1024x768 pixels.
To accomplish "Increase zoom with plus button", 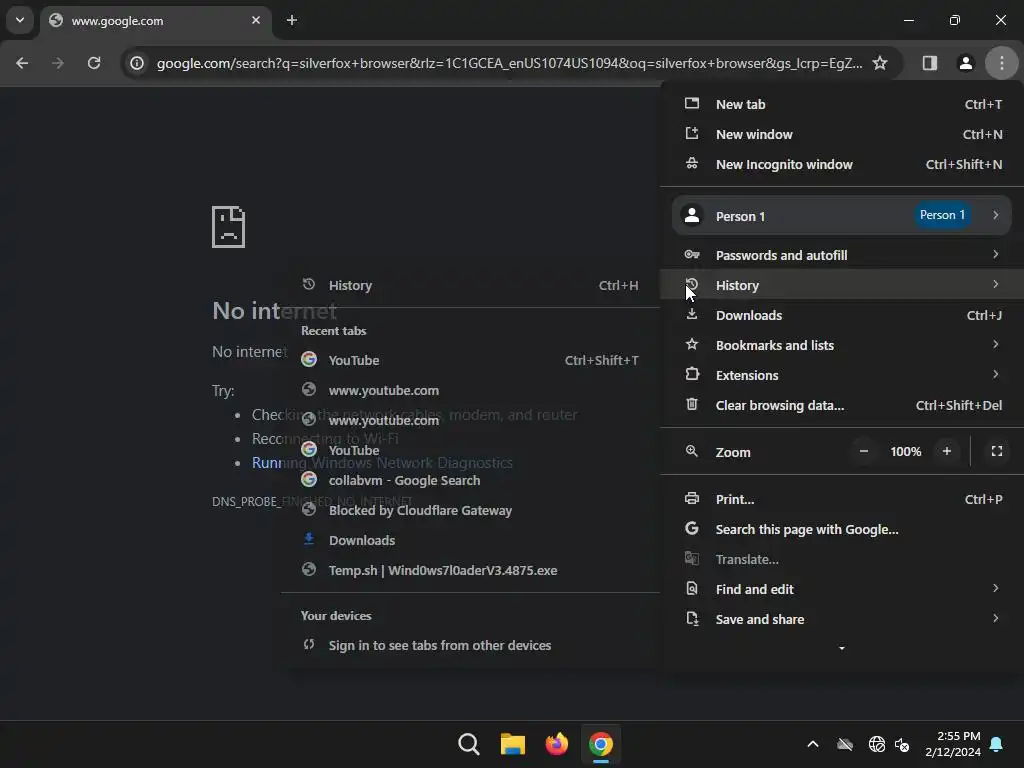I will pos(946,451).
